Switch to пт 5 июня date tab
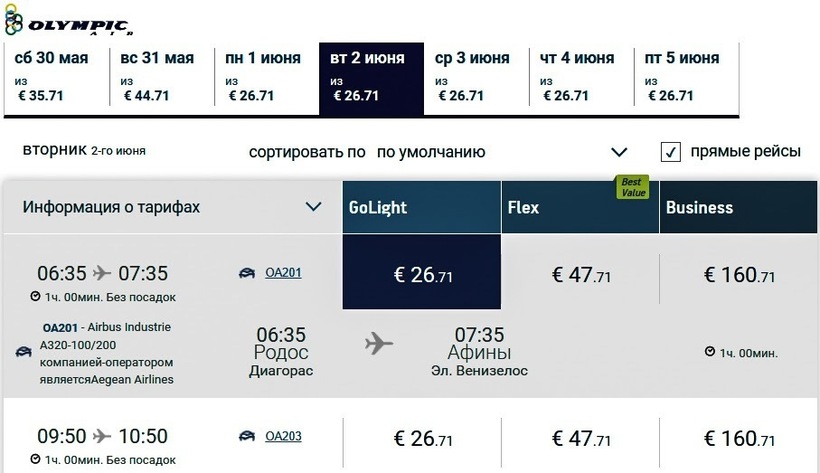This screenshot has width=820, height=473. 684,77
